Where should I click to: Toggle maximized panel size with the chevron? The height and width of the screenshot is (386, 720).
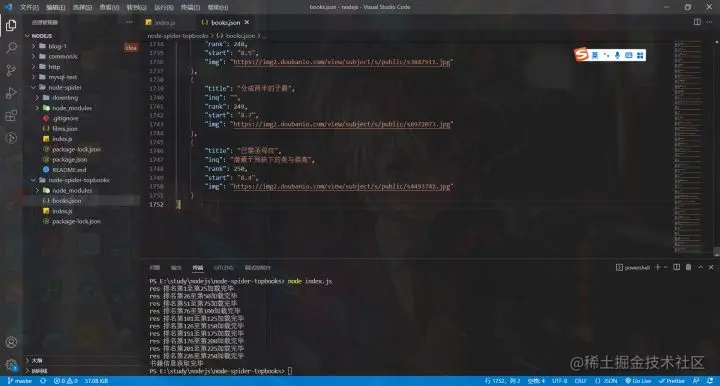701,267
